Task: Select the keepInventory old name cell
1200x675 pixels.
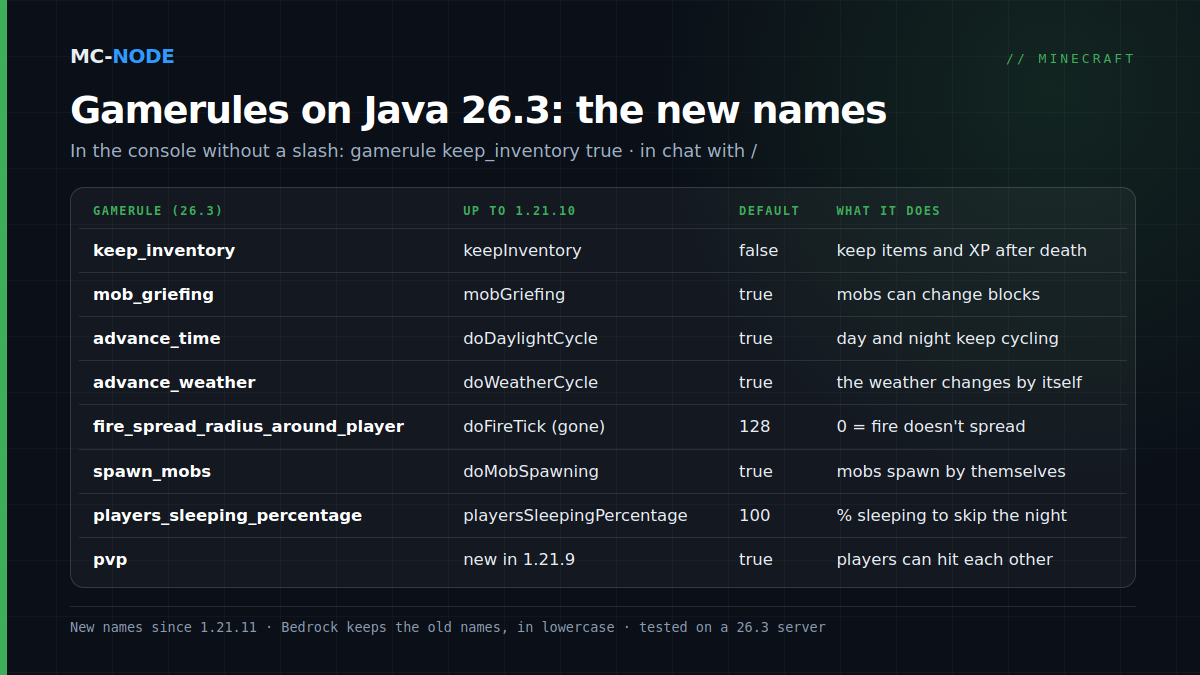Action: [522, 250]
